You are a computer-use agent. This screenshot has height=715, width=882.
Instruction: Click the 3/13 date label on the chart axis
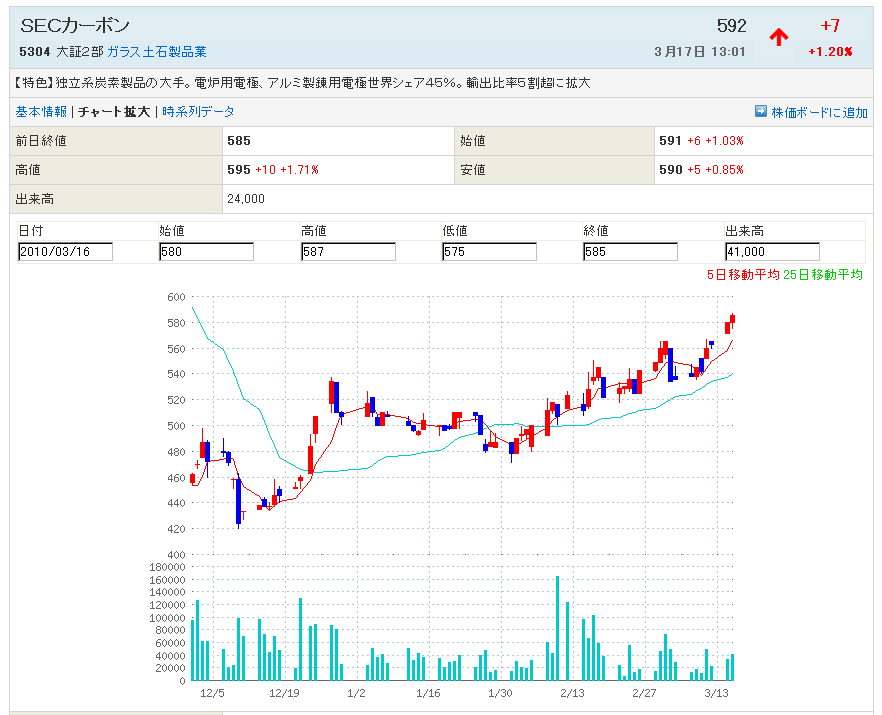point(716,692)
